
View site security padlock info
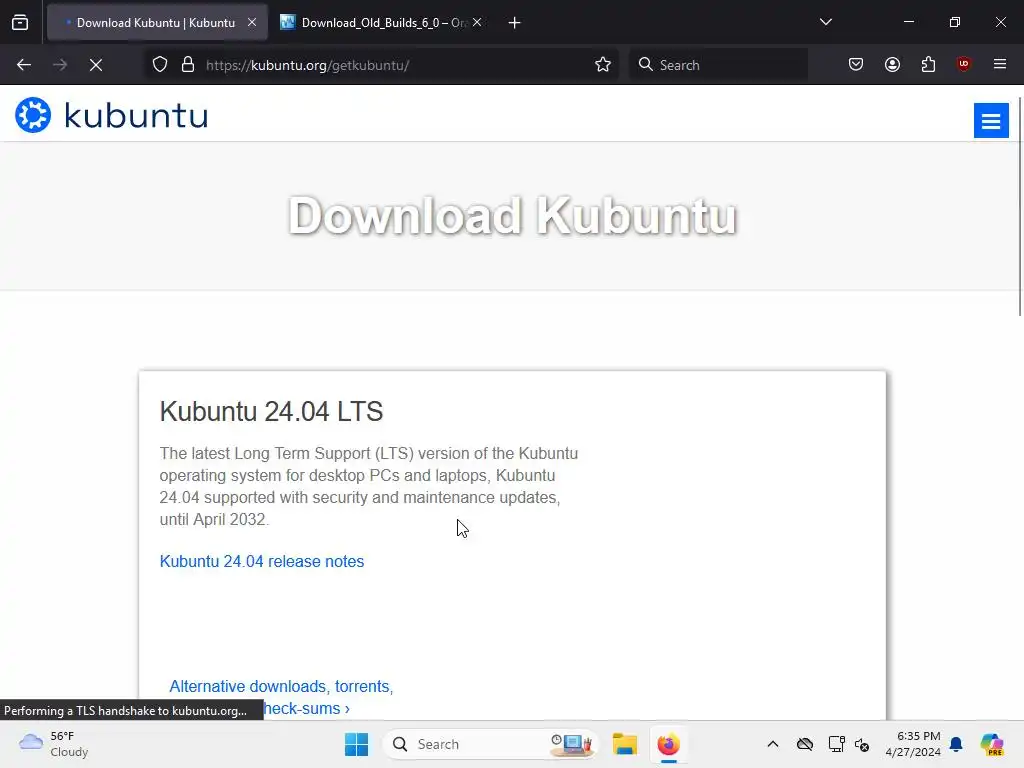click(188, 65)
